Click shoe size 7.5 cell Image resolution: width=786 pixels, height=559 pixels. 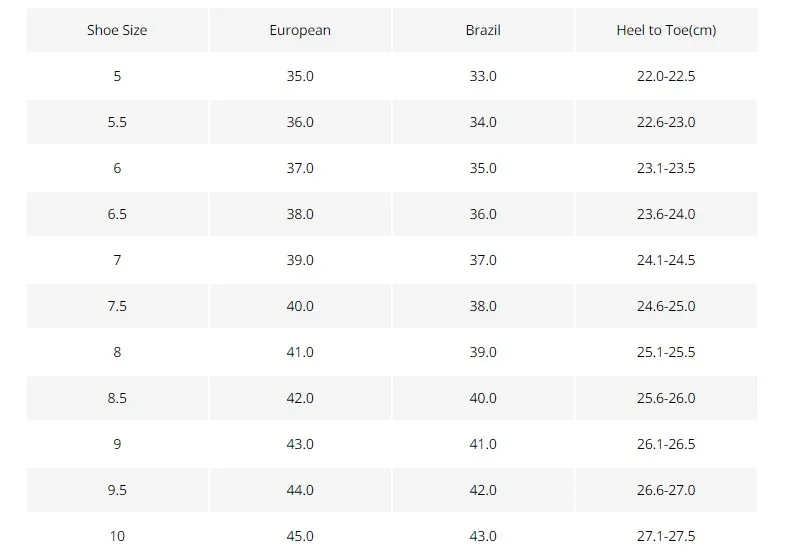117,306
